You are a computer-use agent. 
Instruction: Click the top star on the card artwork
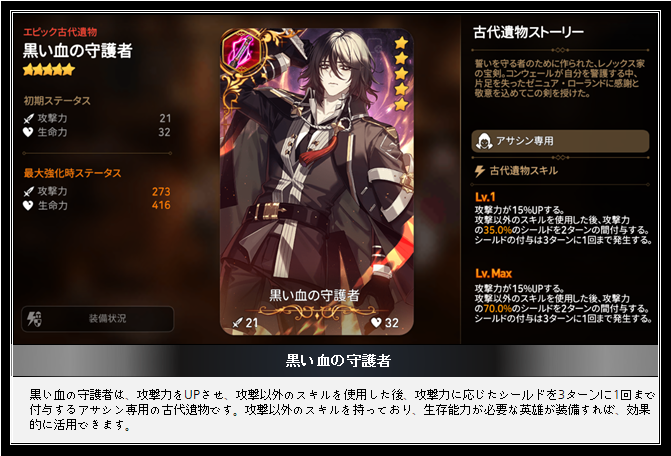click(401, 43)
